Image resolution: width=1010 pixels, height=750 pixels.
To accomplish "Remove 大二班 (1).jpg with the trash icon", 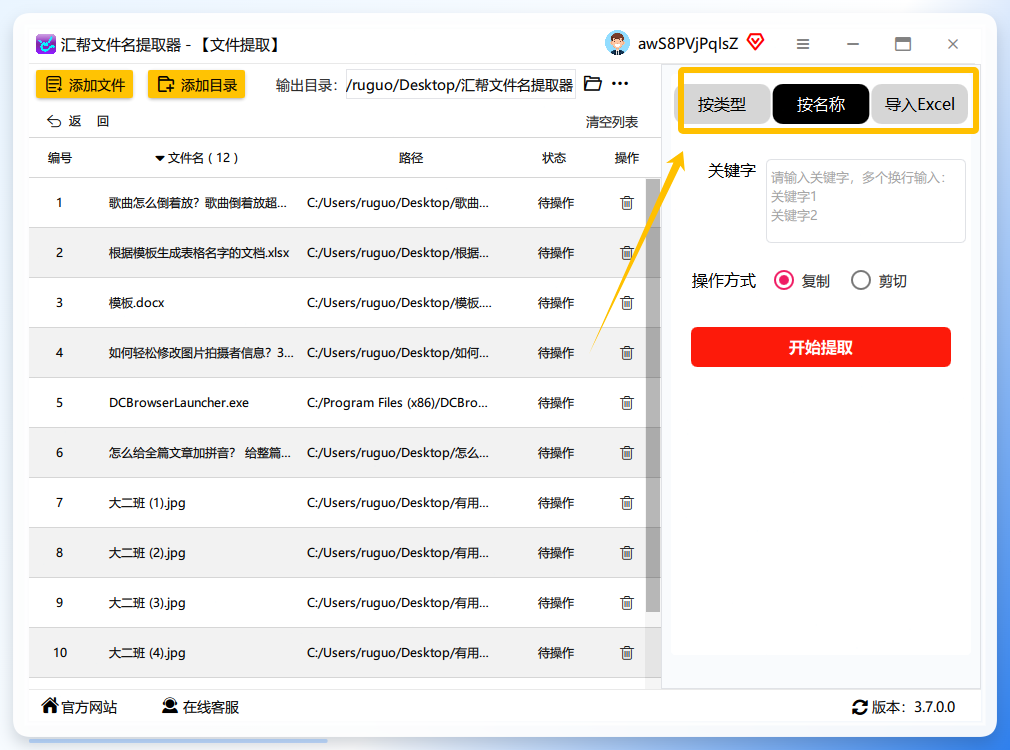I will pos(627,503).
